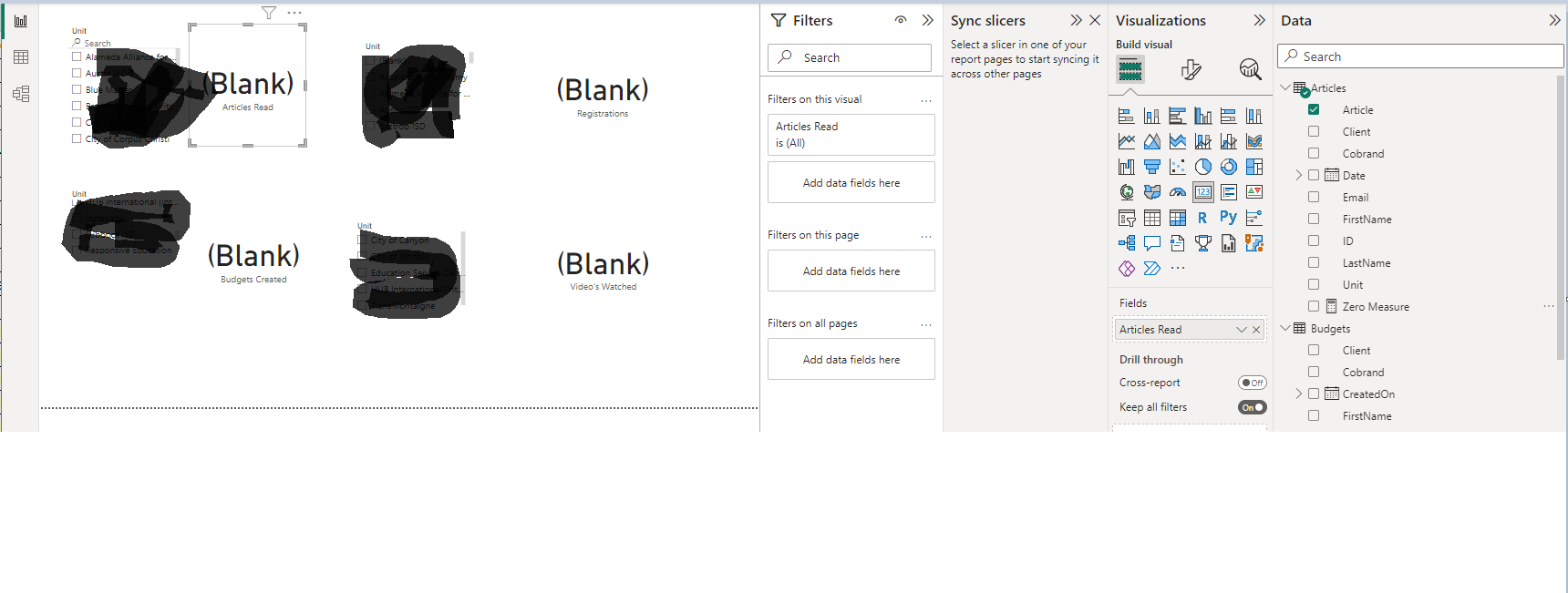This screenshot has width=1568, height=593.
Task: Expand the Date hierarchy field
Action: click(x=1299, y=175)
